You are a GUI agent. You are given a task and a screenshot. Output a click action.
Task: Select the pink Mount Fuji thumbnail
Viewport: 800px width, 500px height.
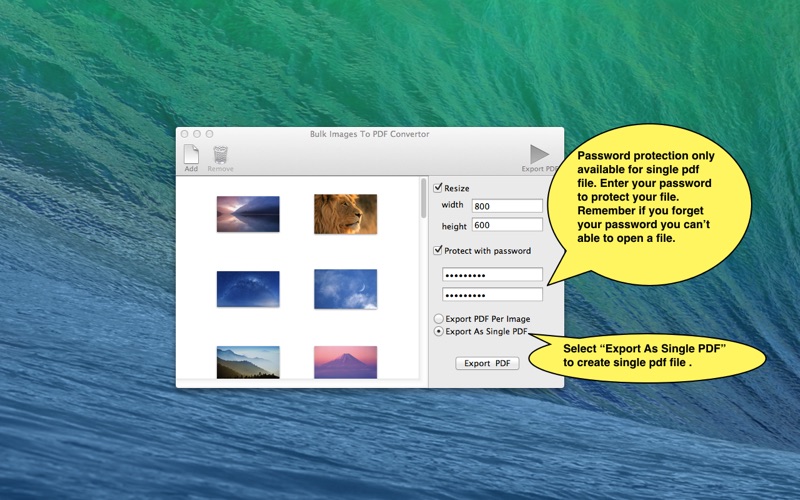345,362
